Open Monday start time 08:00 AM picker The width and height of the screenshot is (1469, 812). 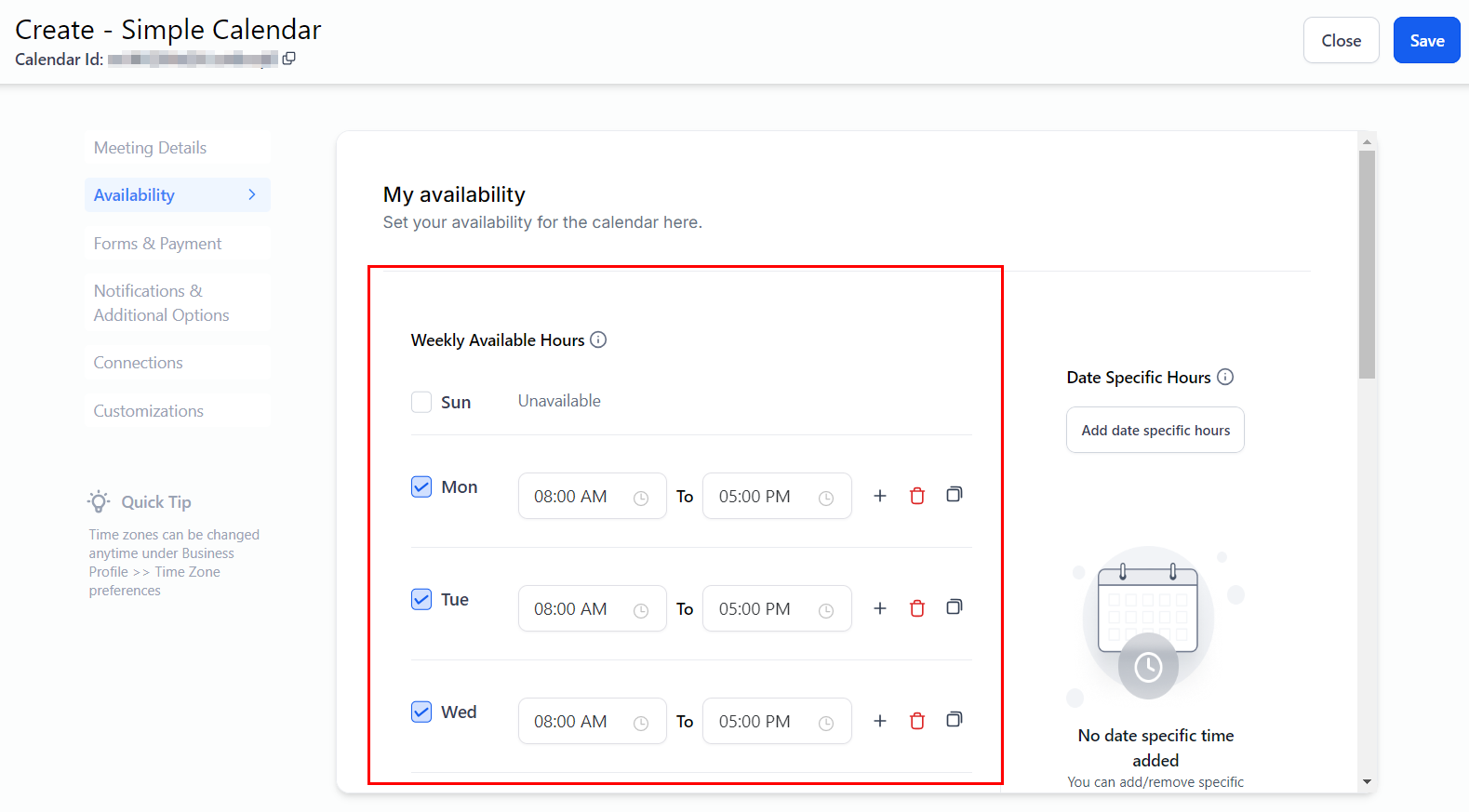tap(592, 497)
